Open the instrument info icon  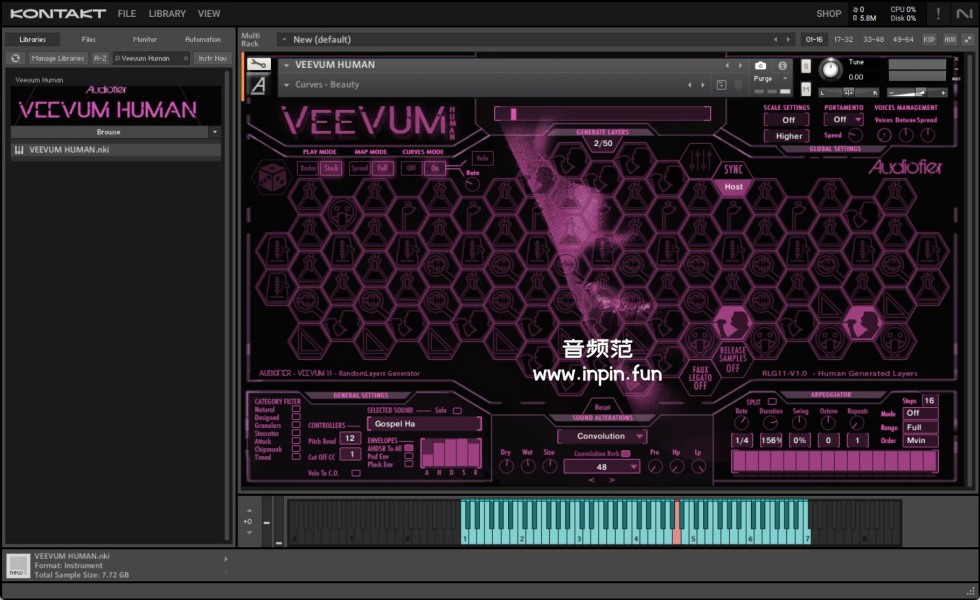pyautogui.click(x=782, y=65)
